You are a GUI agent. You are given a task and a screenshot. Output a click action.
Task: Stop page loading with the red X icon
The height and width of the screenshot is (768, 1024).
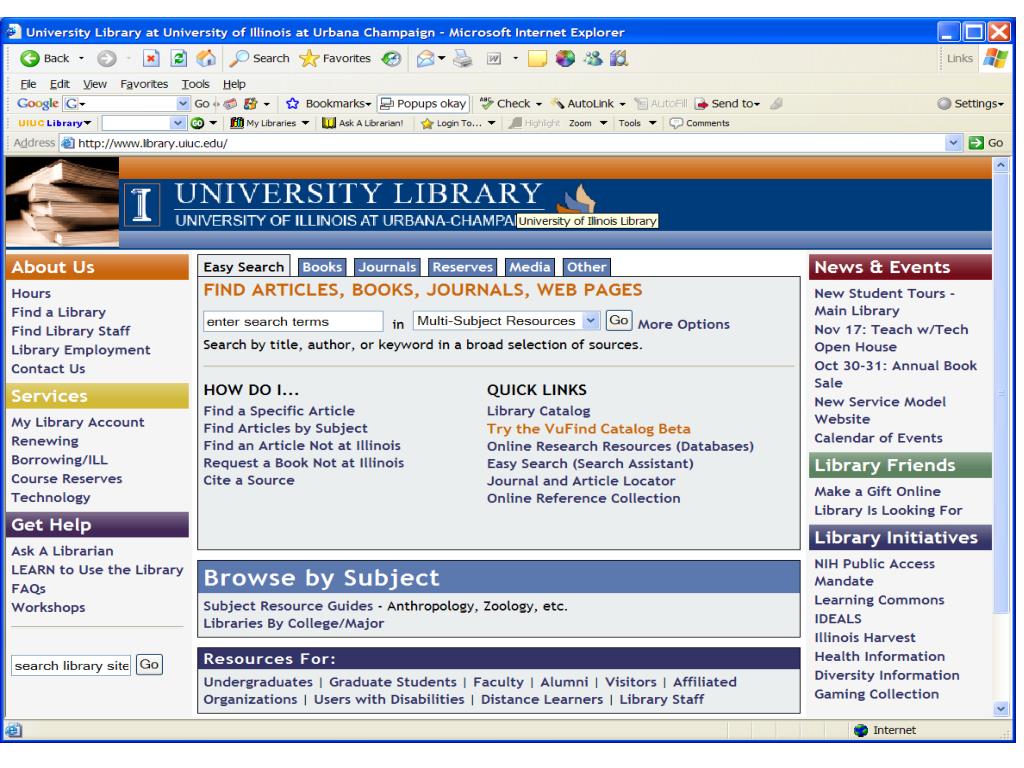click(151, 59)
